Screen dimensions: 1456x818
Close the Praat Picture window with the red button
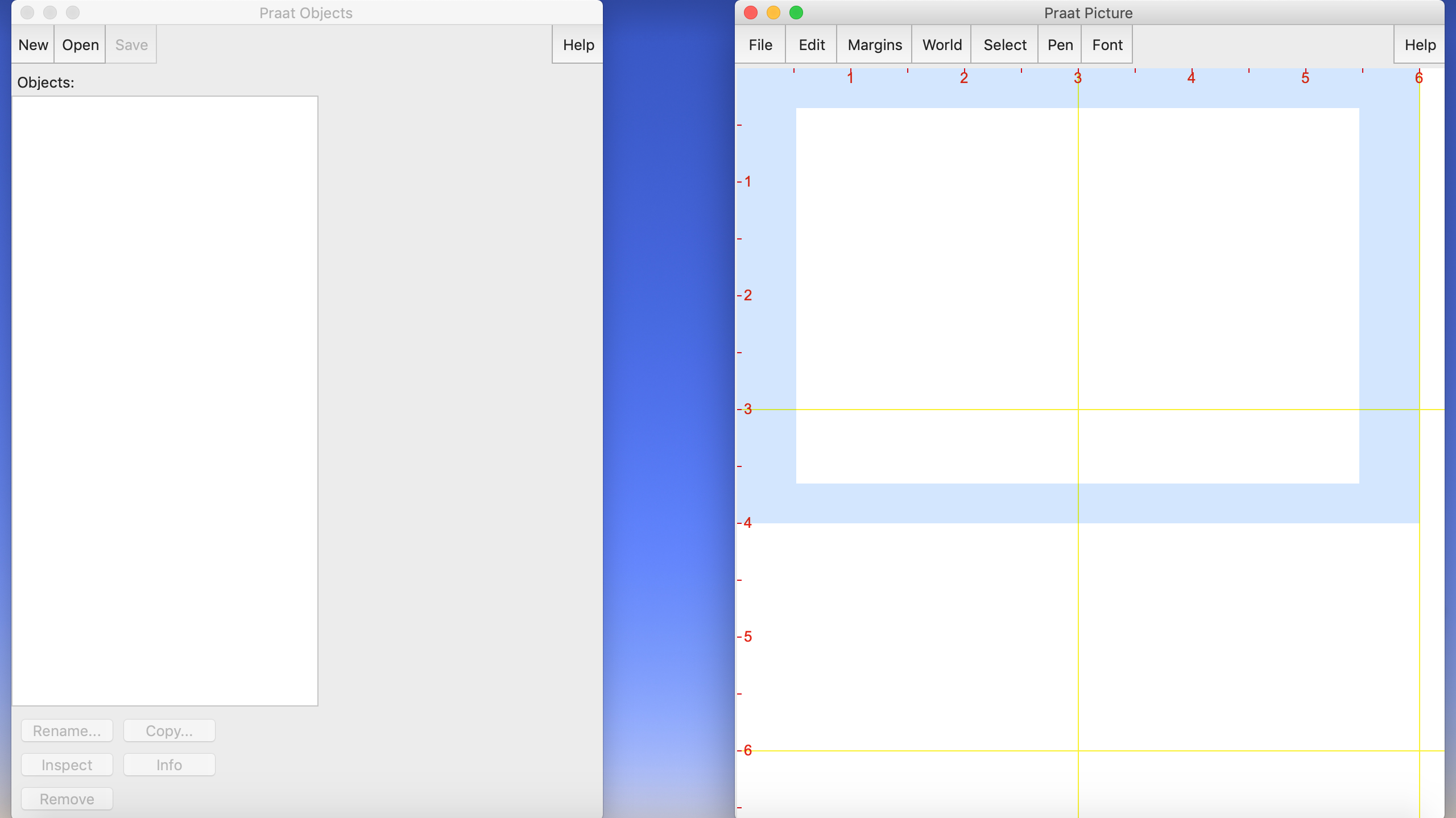750,13
